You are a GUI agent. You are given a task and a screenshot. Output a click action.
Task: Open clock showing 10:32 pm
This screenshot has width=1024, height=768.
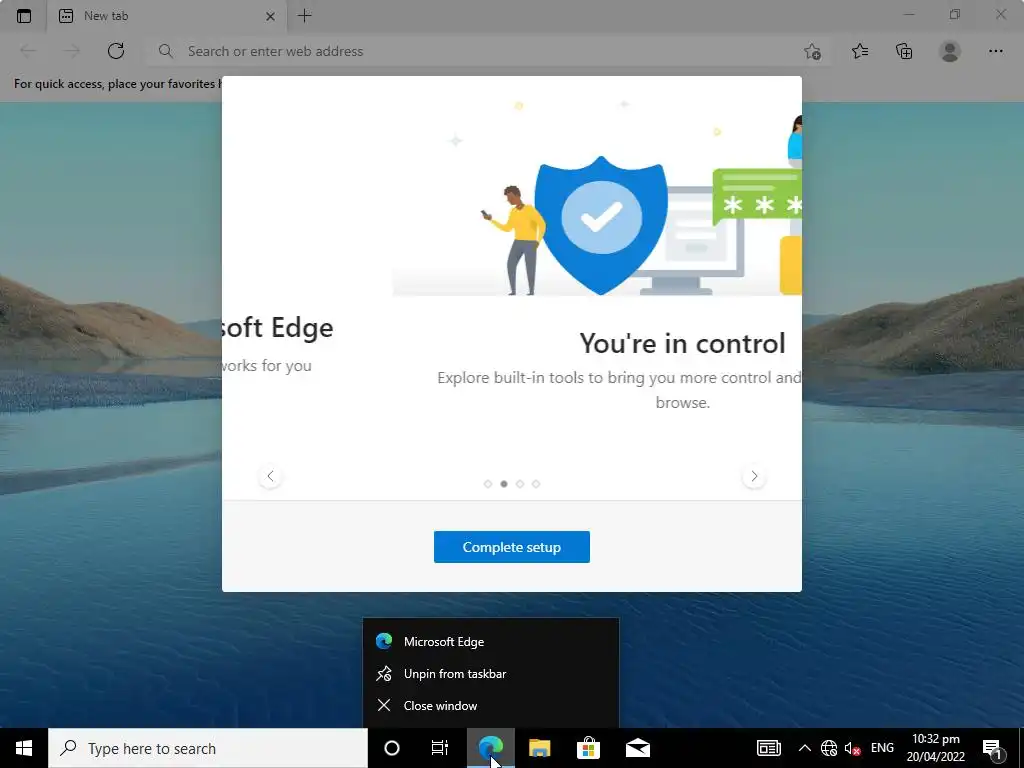936,748
